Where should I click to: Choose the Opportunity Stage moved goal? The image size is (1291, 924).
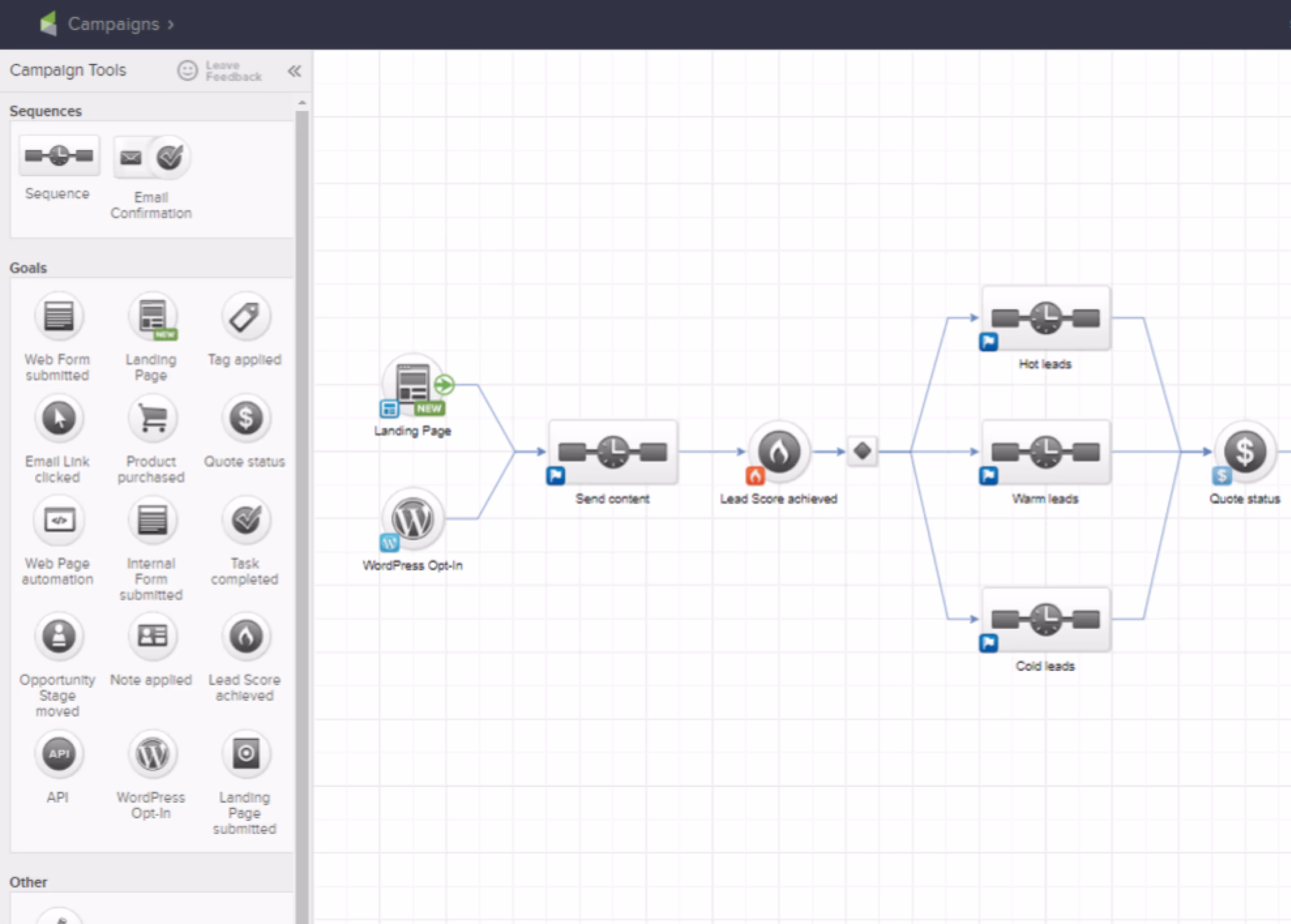coord(59,636)
